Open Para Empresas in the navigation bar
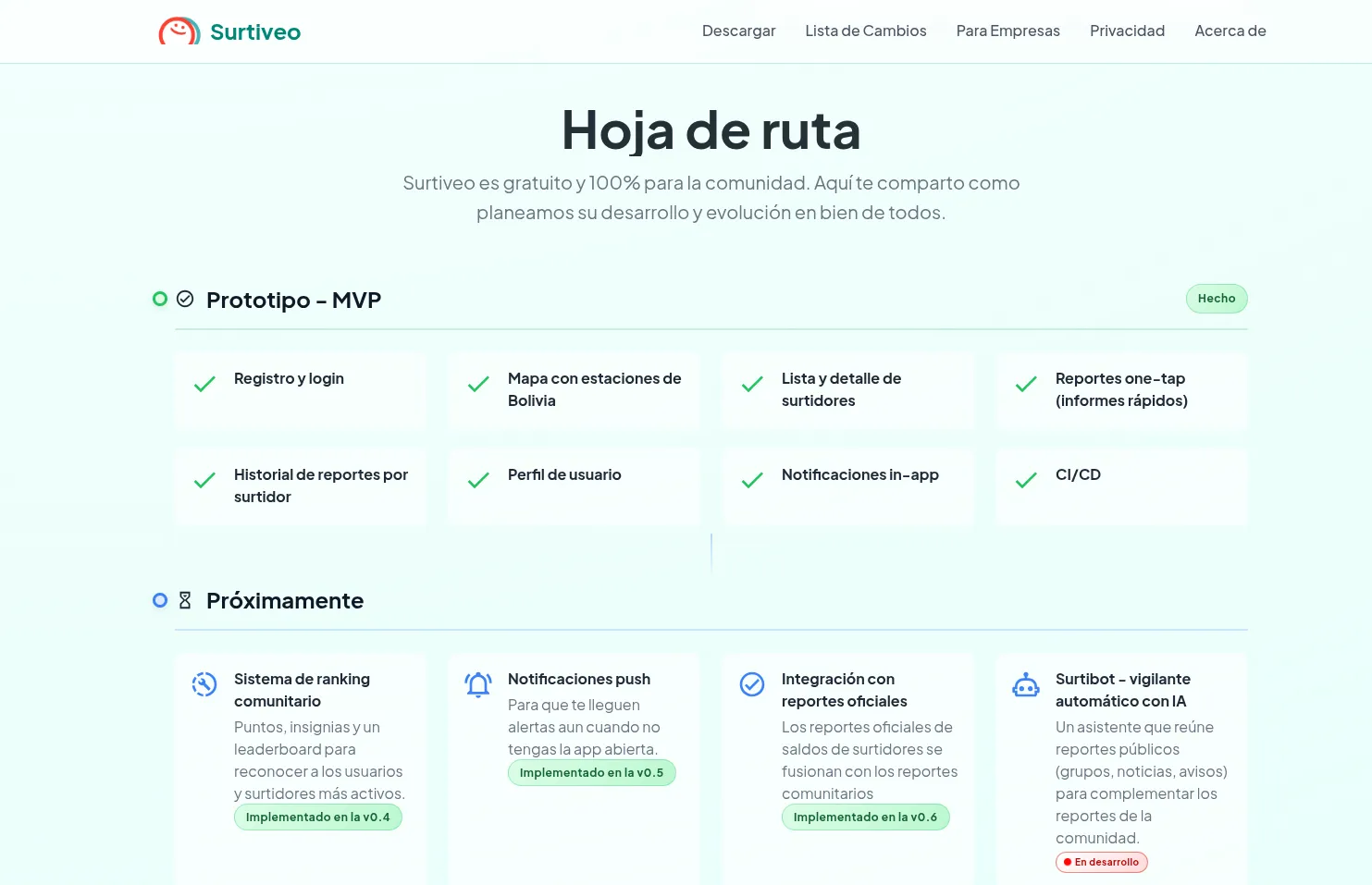 tap(1007, 31)
